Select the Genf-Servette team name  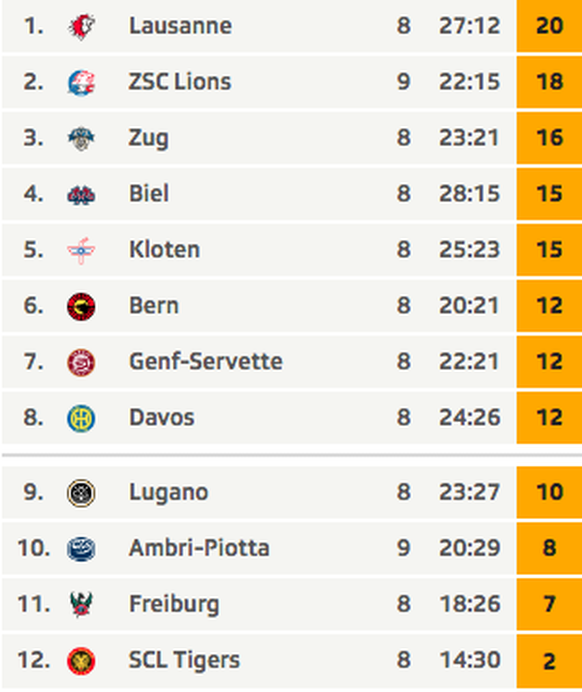click(206, 361)
